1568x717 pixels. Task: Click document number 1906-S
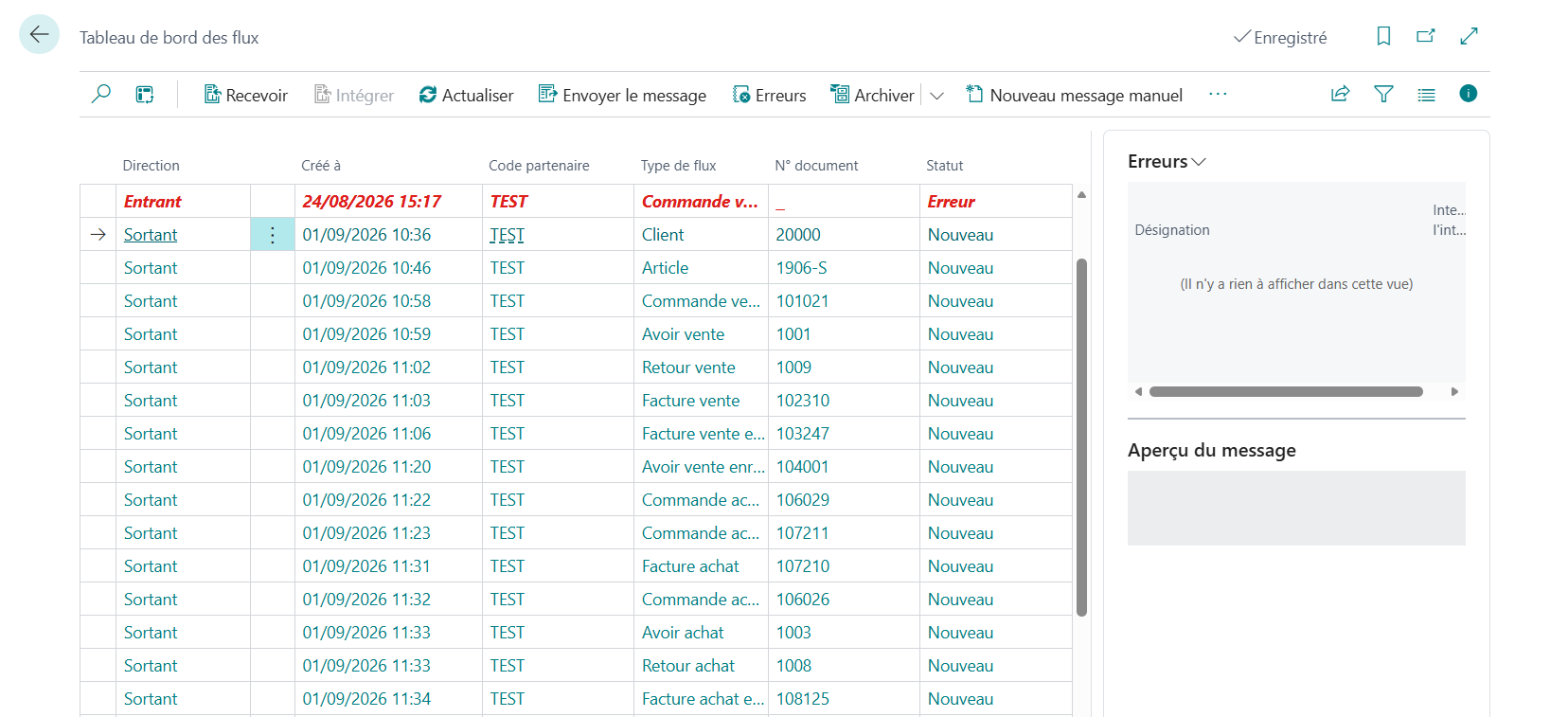[x=801, y=268]
